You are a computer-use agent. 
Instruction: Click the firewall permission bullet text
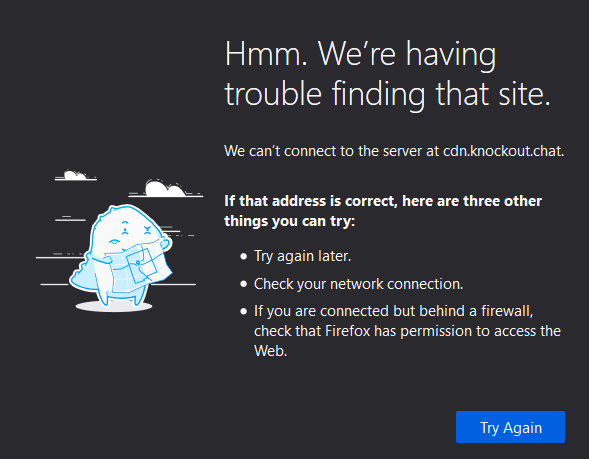pos(407,331)
